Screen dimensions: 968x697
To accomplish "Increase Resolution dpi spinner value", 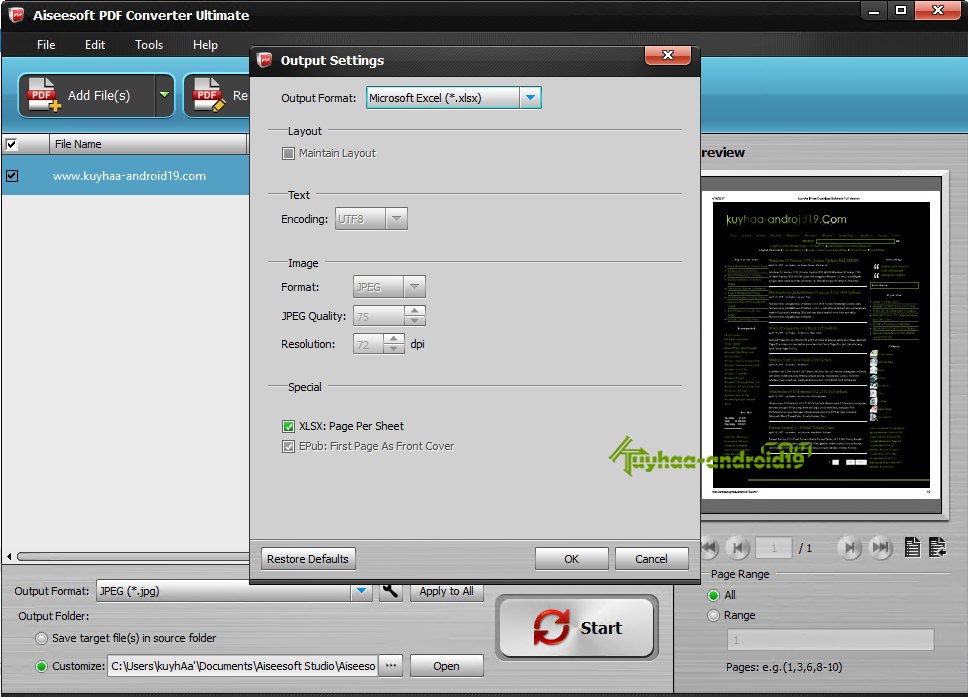I will pos(393,339).
